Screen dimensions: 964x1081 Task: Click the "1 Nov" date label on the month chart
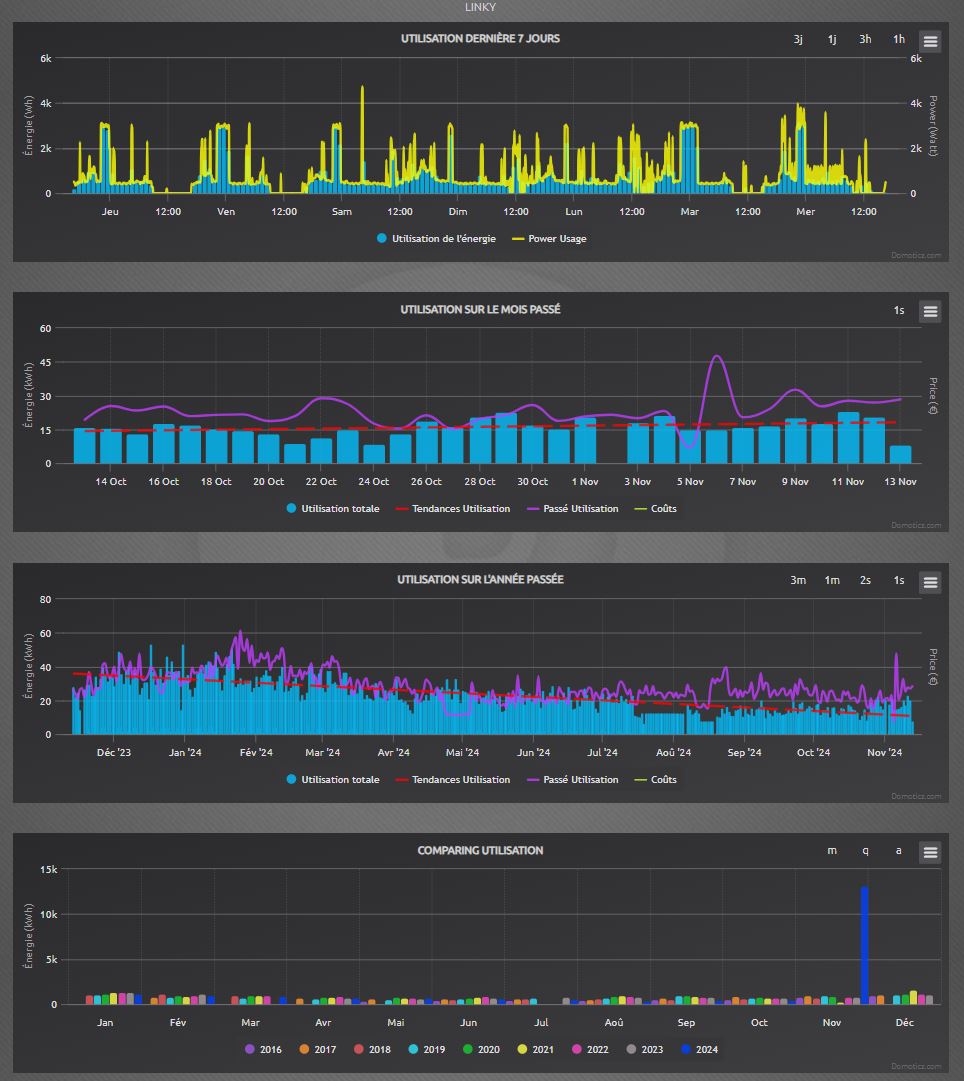pos(585,482)
